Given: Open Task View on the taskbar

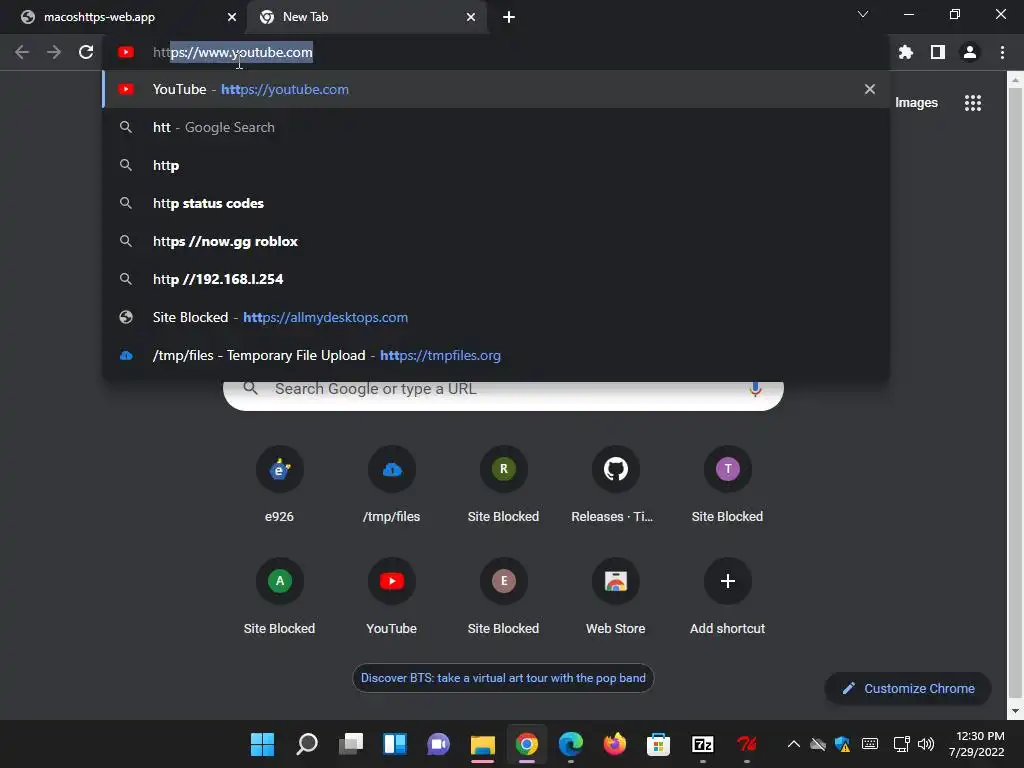Looking at the screenshot, I should pyautogui.click(x=351, y=744).
